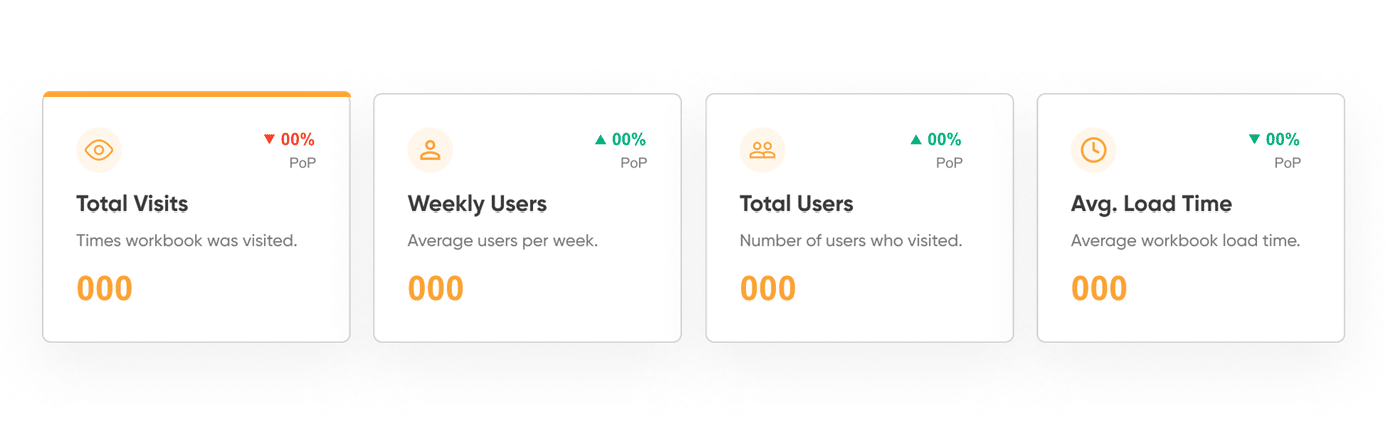Image resolution: width=1386 pixels, height=422 pixels.
Task: Click 'Times workbook was visited.' description text
Action: click(187, 241)
